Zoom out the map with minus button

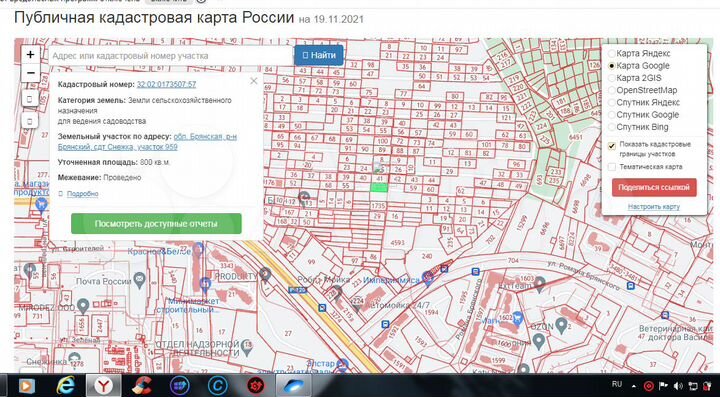coord(30,73)
